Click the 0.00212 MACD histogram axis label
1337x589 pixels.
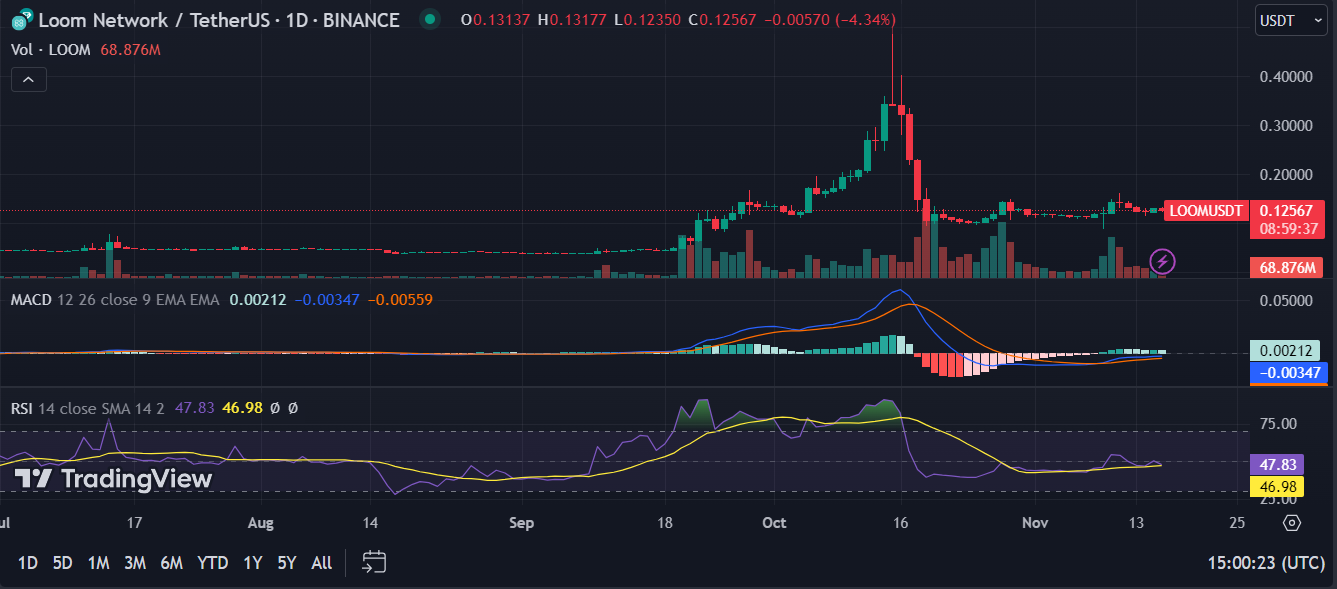pos(1284,351)
